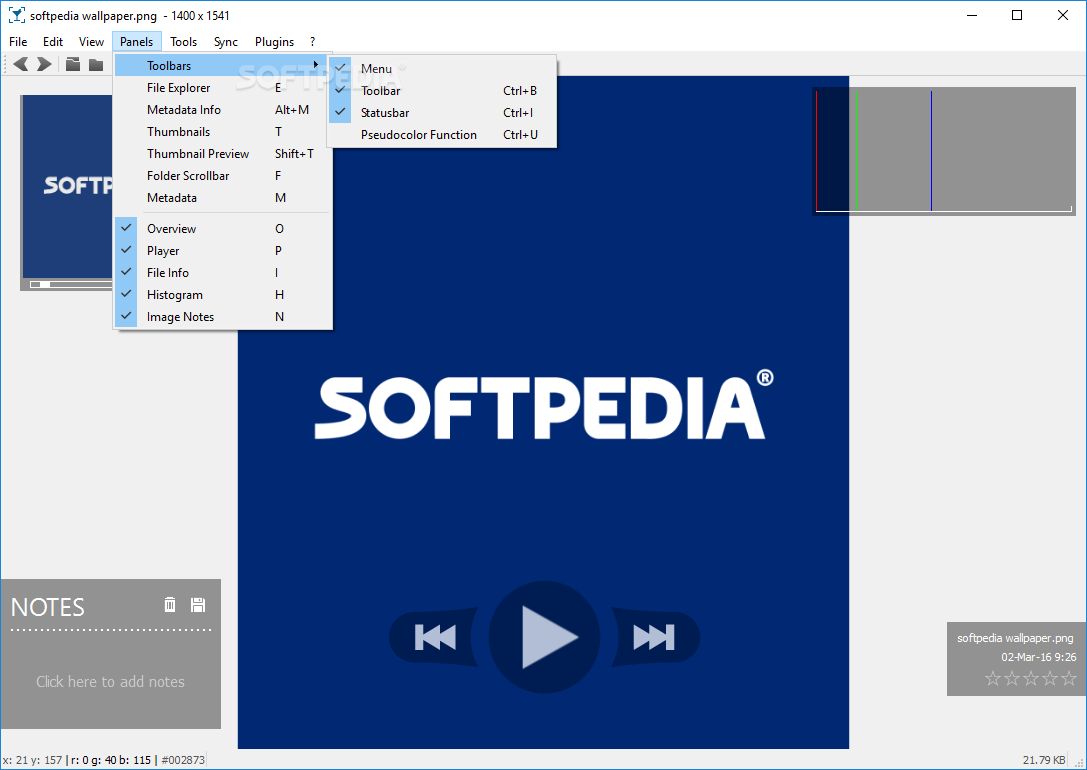1087x770 pixels.
Task: Uncheck the Statusbar option
Action: (x=442, y=113)
